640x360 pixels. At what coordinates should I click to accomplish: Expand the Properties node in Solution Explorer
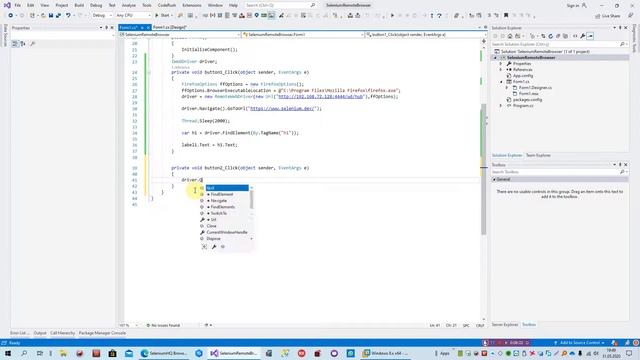(x=501, y=64)
